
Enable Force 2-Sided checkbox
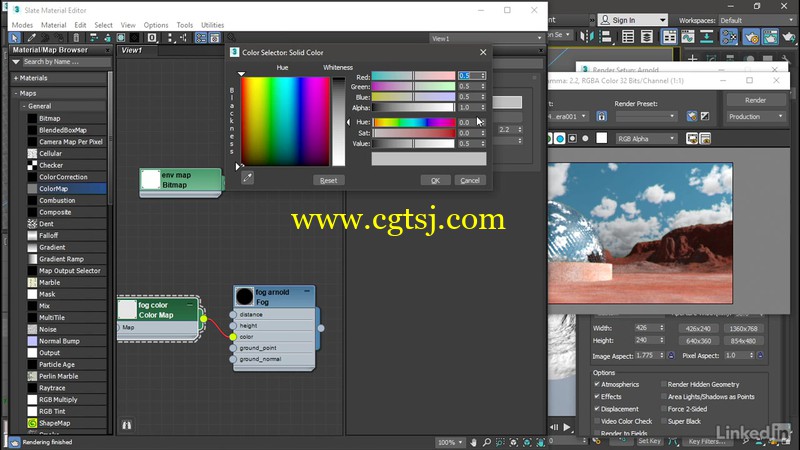tap(664, 408)
